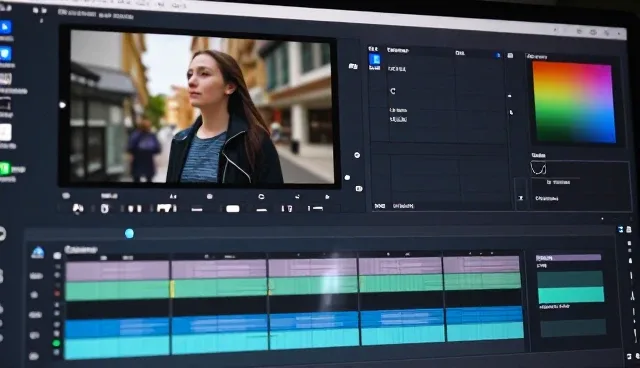Click the blue icon at timeline top right
640x368 pixels.
click(620, 230)
